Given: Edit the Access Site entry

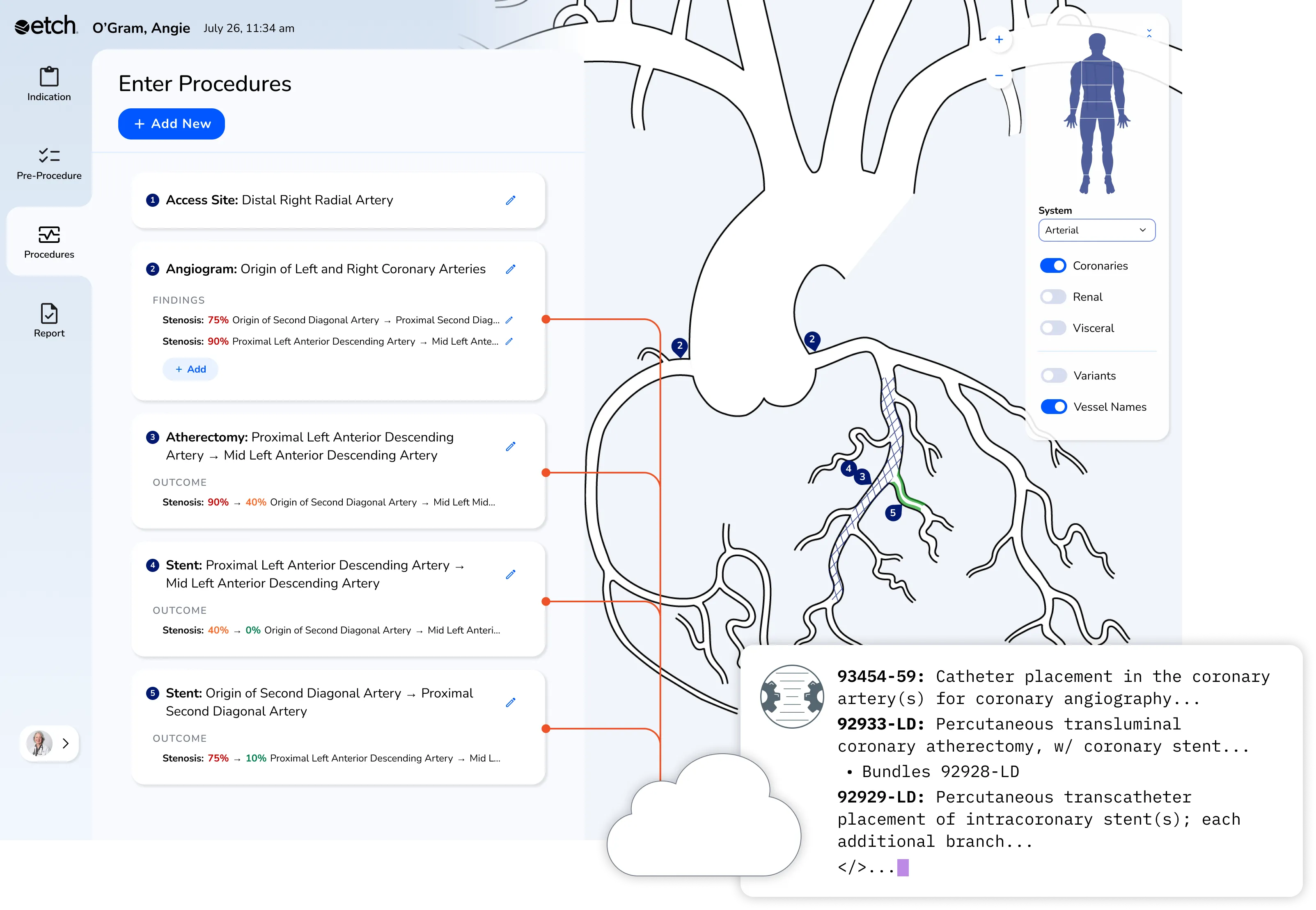Looking at the screenshot, I should coord(511,200).
